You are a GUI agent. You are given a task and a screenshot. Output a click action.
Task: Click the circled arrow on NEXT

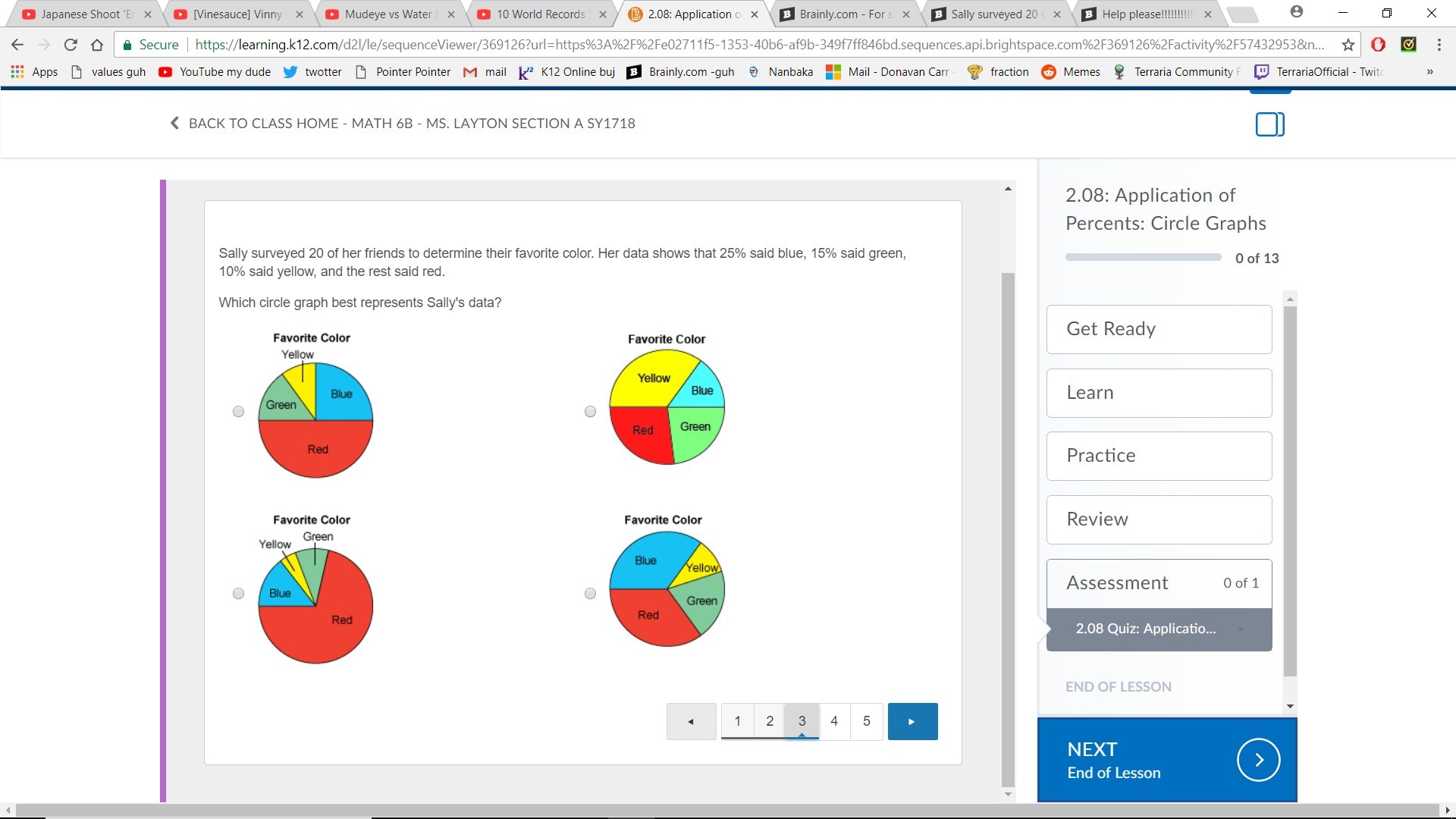(1258, 760)
